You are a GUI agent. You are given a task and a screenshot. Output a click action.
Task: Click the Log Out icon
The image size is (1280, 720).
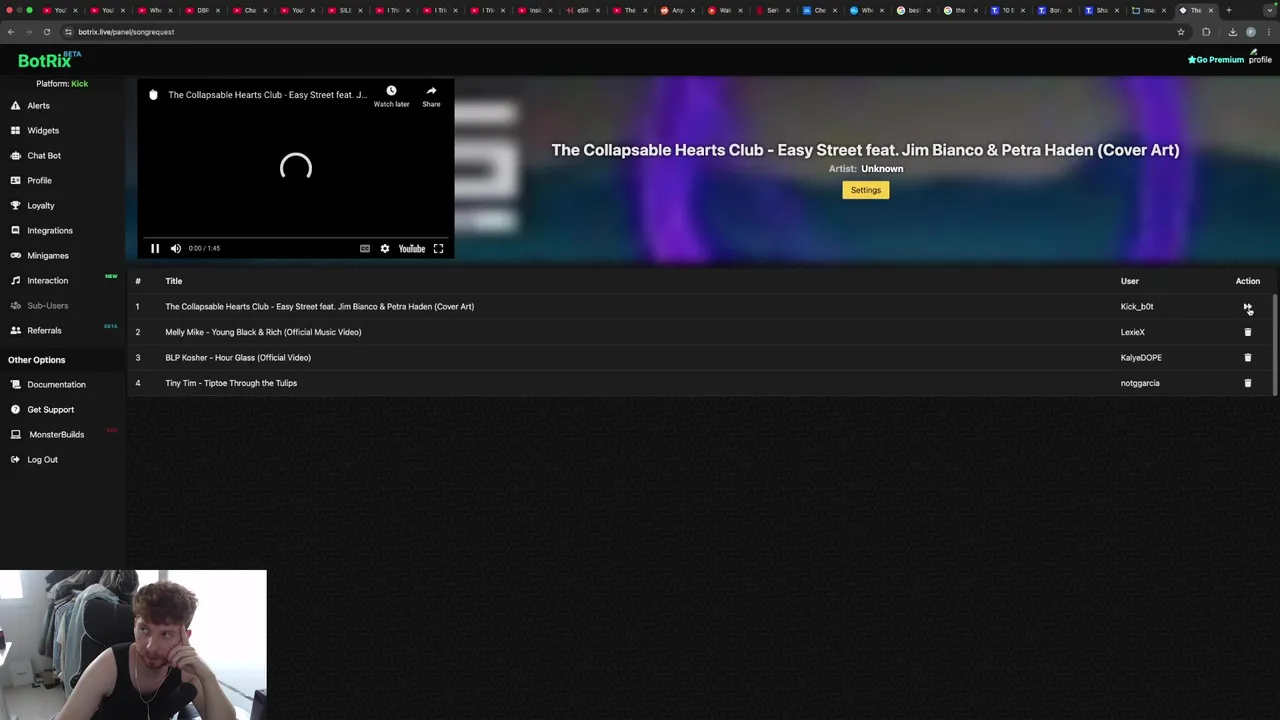pyautogui.click(x=16, y=459)
